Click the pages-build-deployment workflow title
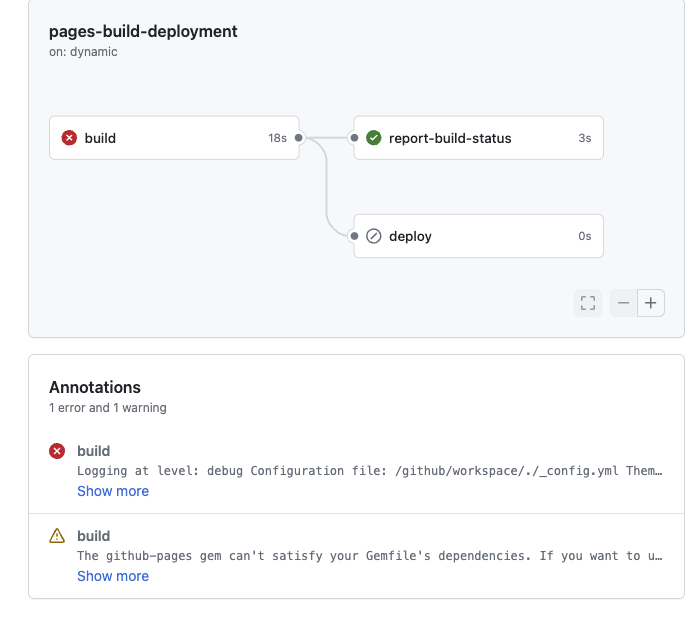This screenshot has width=688, height=622. 143,32
